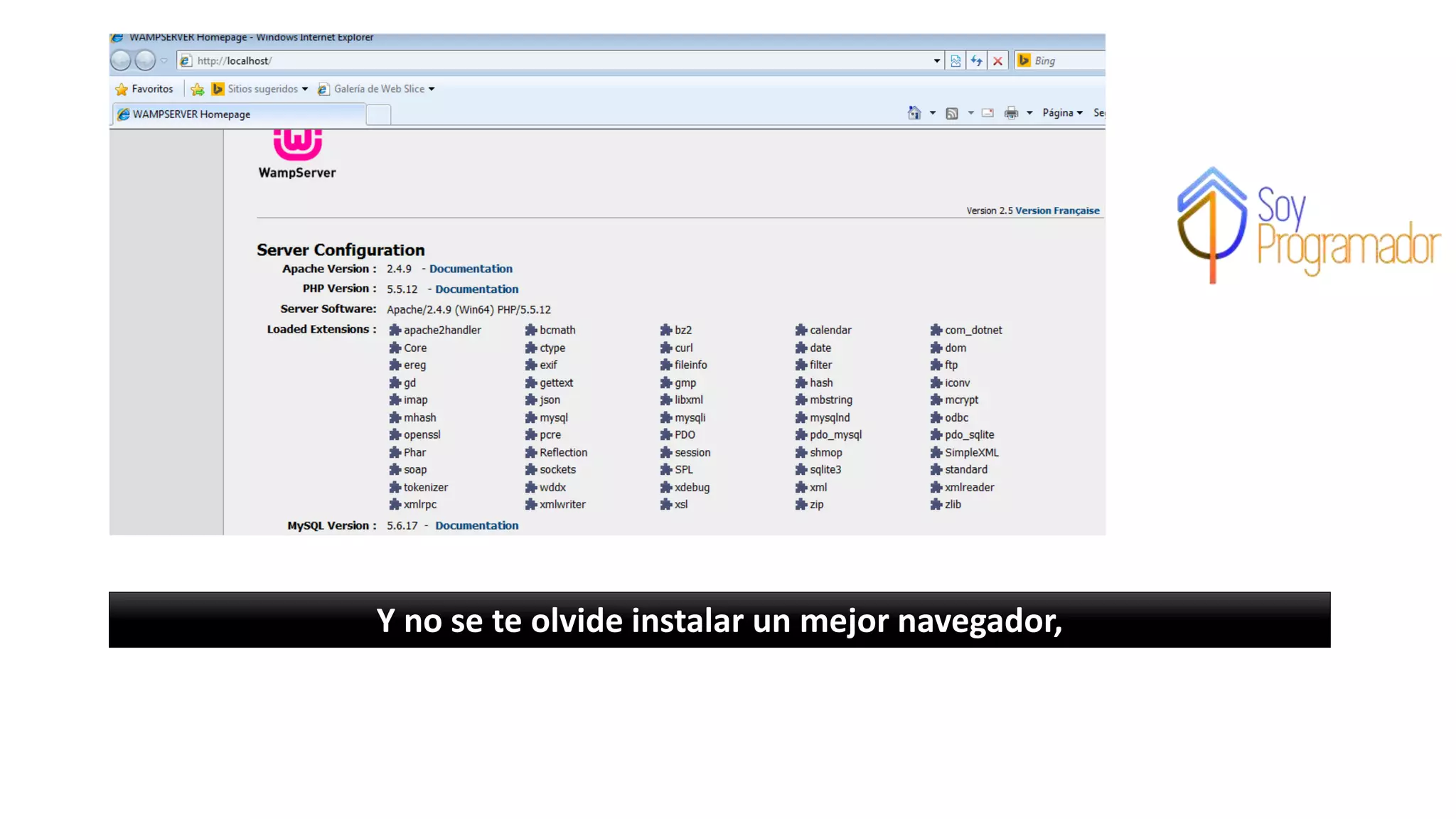Click the browser Back button
Image resolution: width=1456 pixels, height=819 pixels.
[121, 61]
